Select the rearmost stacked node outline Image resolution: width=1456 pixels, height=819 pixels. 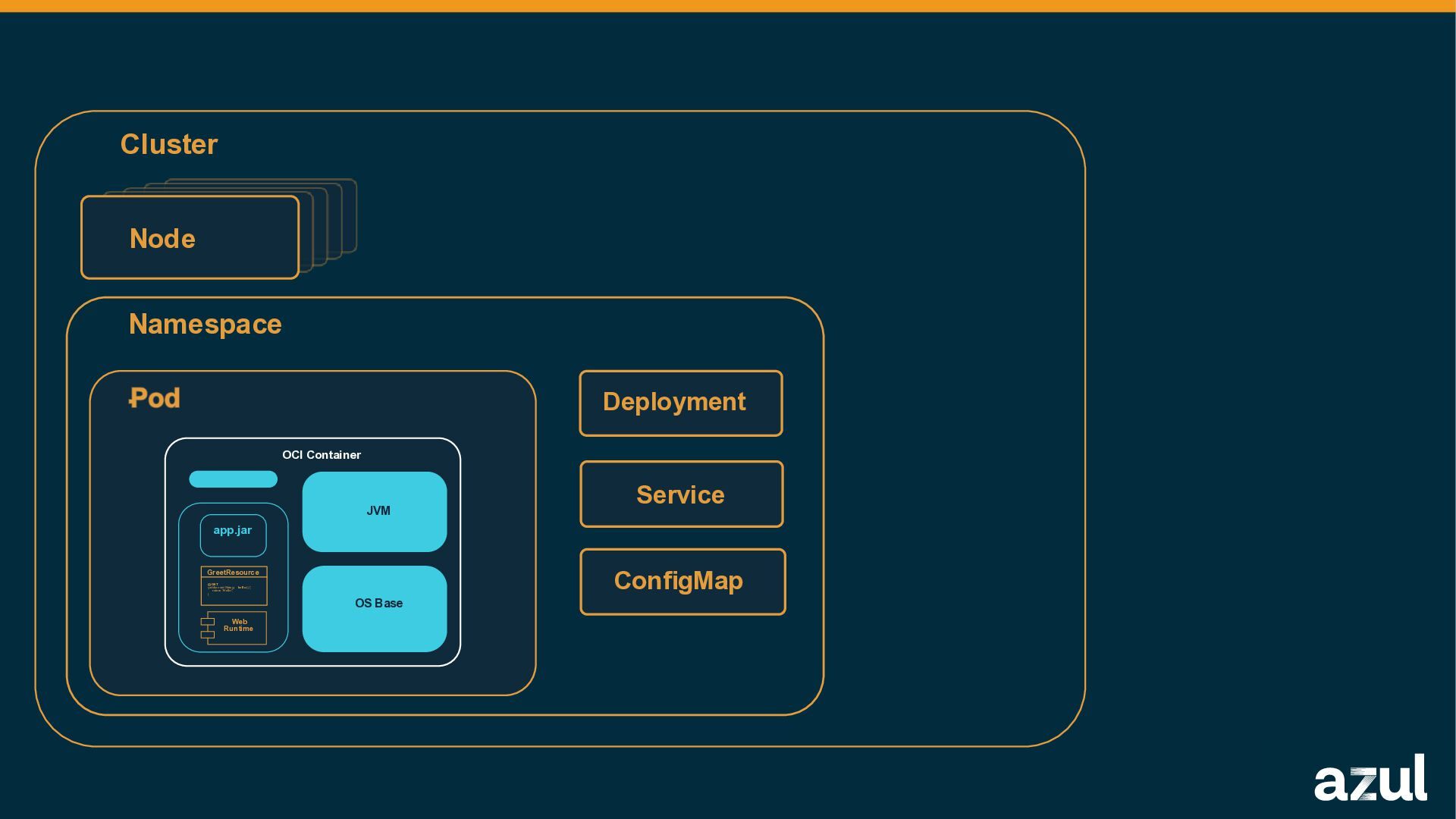click(350, 215)
